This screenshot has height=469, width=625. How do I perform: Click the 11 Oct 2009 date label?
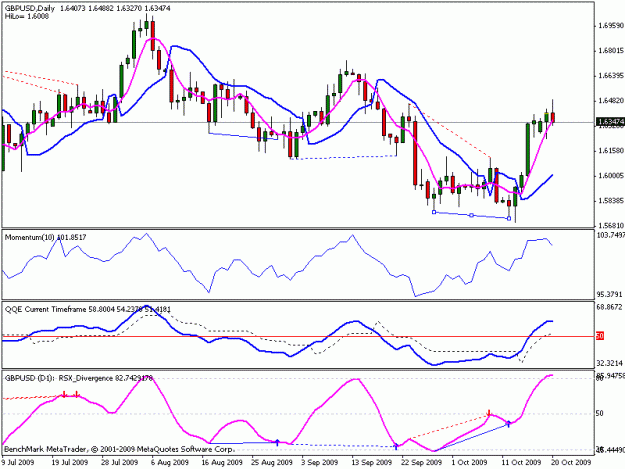(x=521, y=462)
